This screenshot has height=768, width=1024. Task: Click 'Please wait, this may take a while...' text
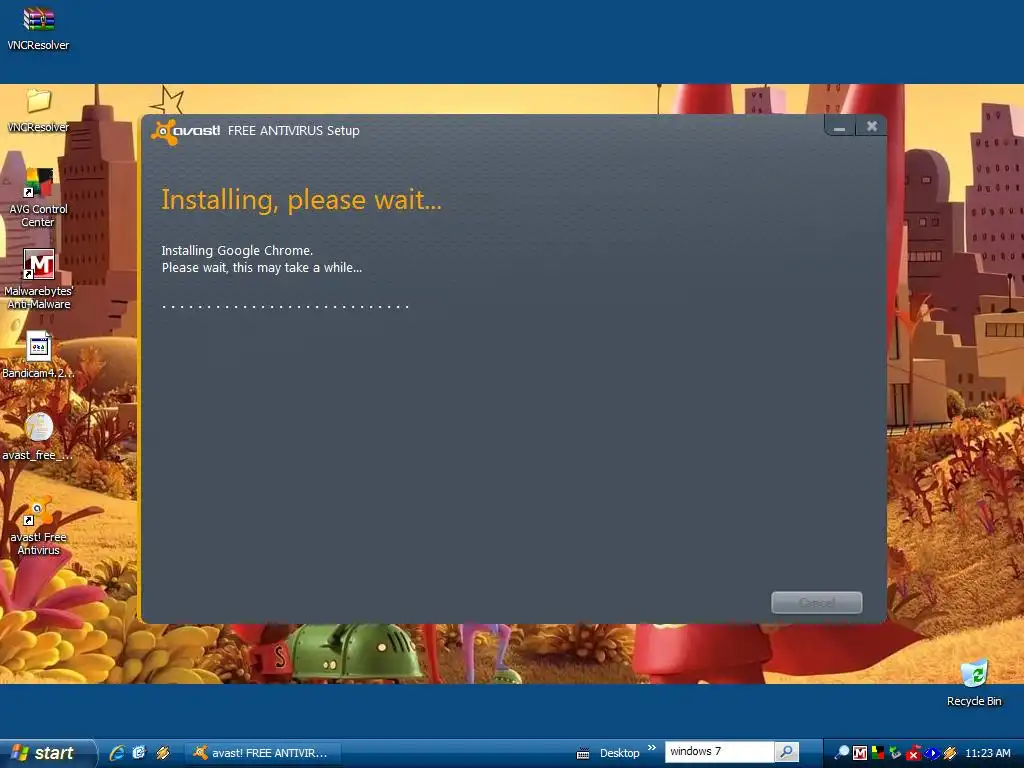pyautogui.click(x=261, y=268)
